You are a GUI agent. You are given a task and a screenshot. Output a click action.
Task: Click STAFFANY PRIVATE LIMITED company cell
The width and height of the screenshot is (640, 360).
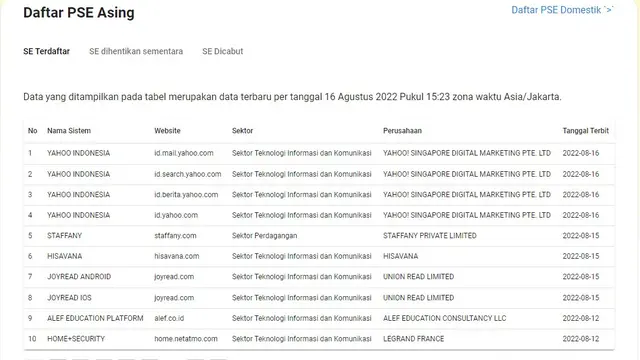click(430, 236)
